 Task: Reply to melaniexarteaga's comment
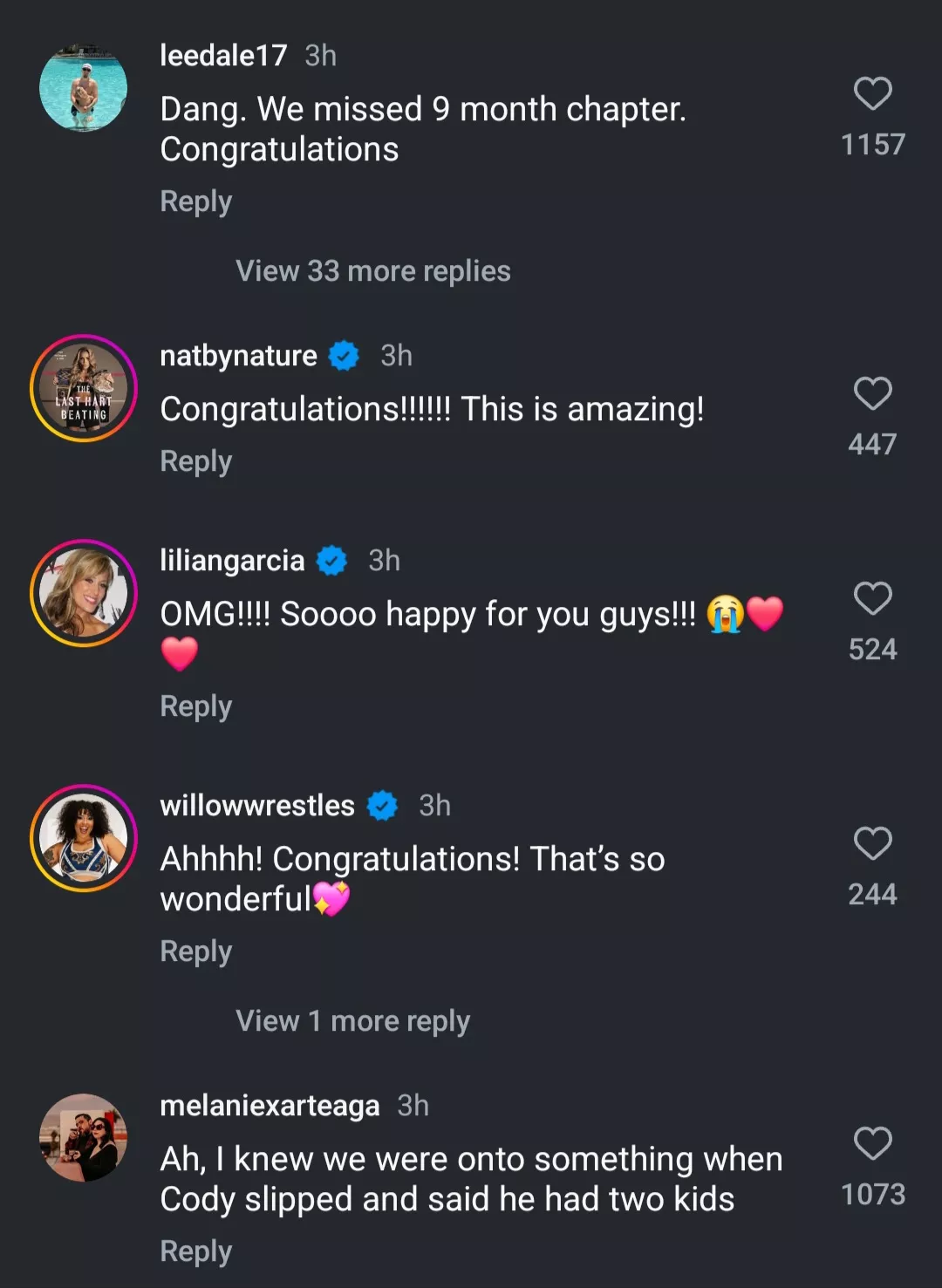196,1251
